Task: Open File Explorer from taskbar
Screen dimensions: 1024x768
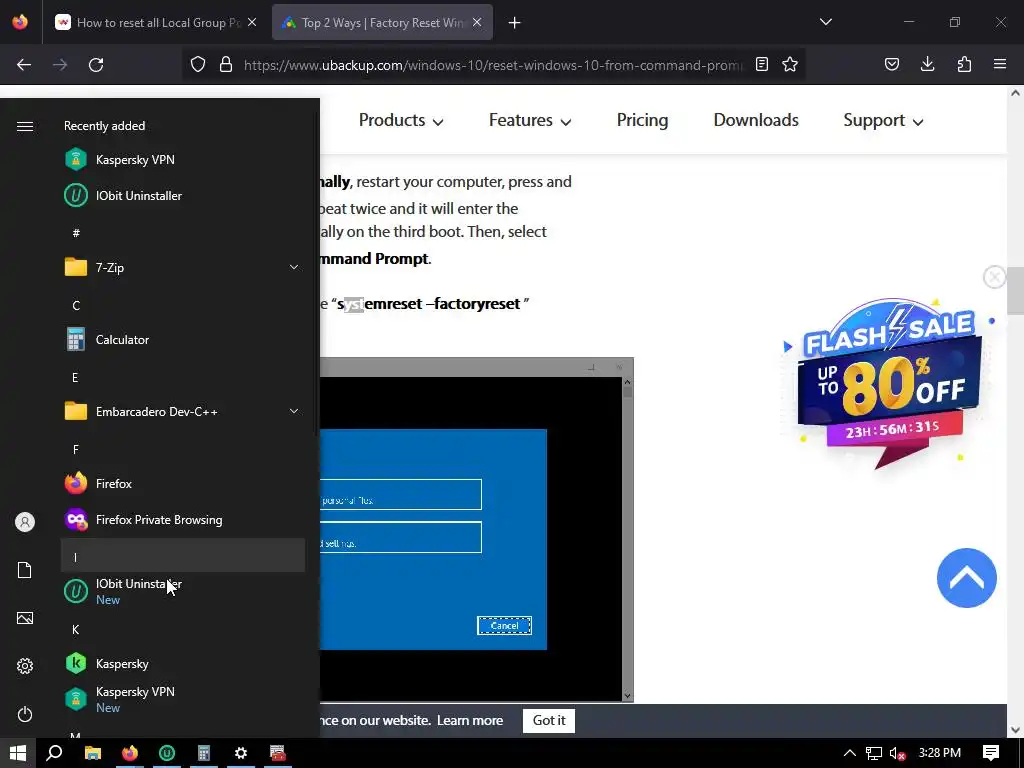Action: (x=93, y=753)
